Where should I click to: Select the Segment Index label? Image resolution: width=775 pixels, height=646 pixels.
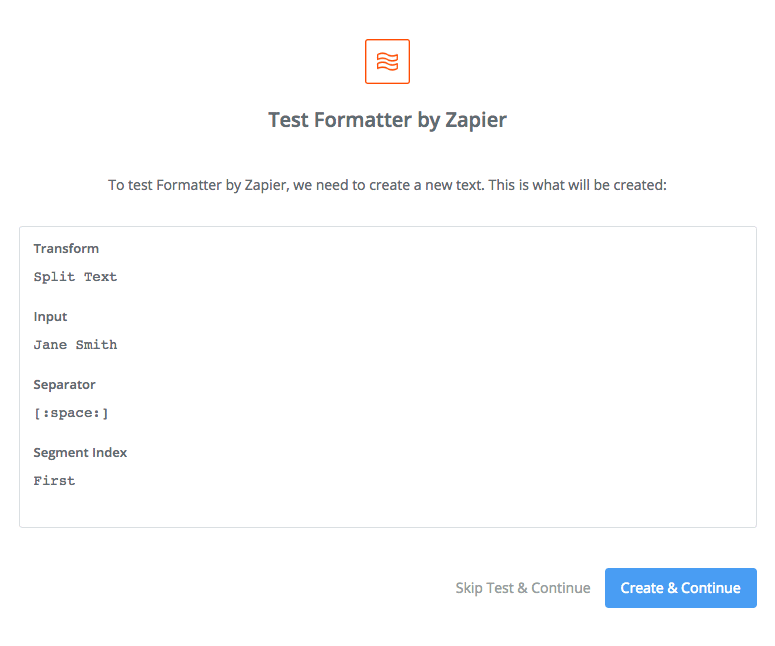[80, 452]
